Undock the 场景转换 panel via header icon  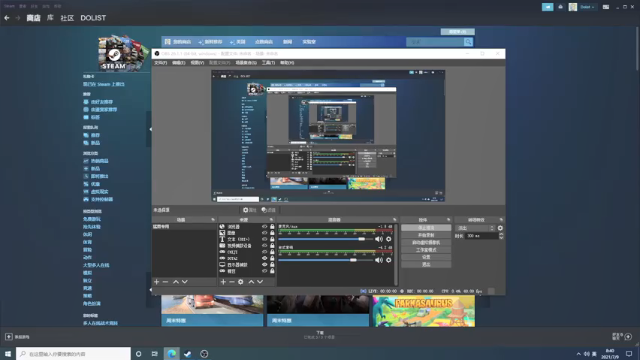click(501, 220)
